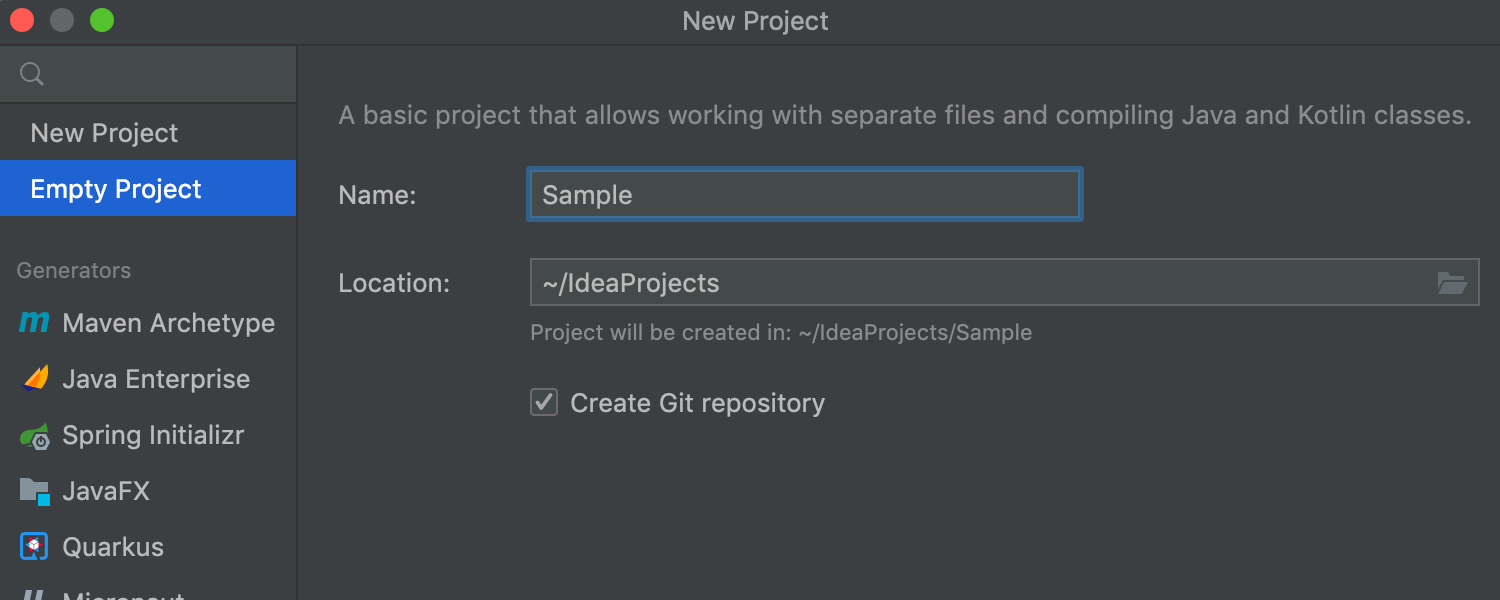Click the Java Enterprise icon
This screenshot has height=600, width=1500.
35,379
